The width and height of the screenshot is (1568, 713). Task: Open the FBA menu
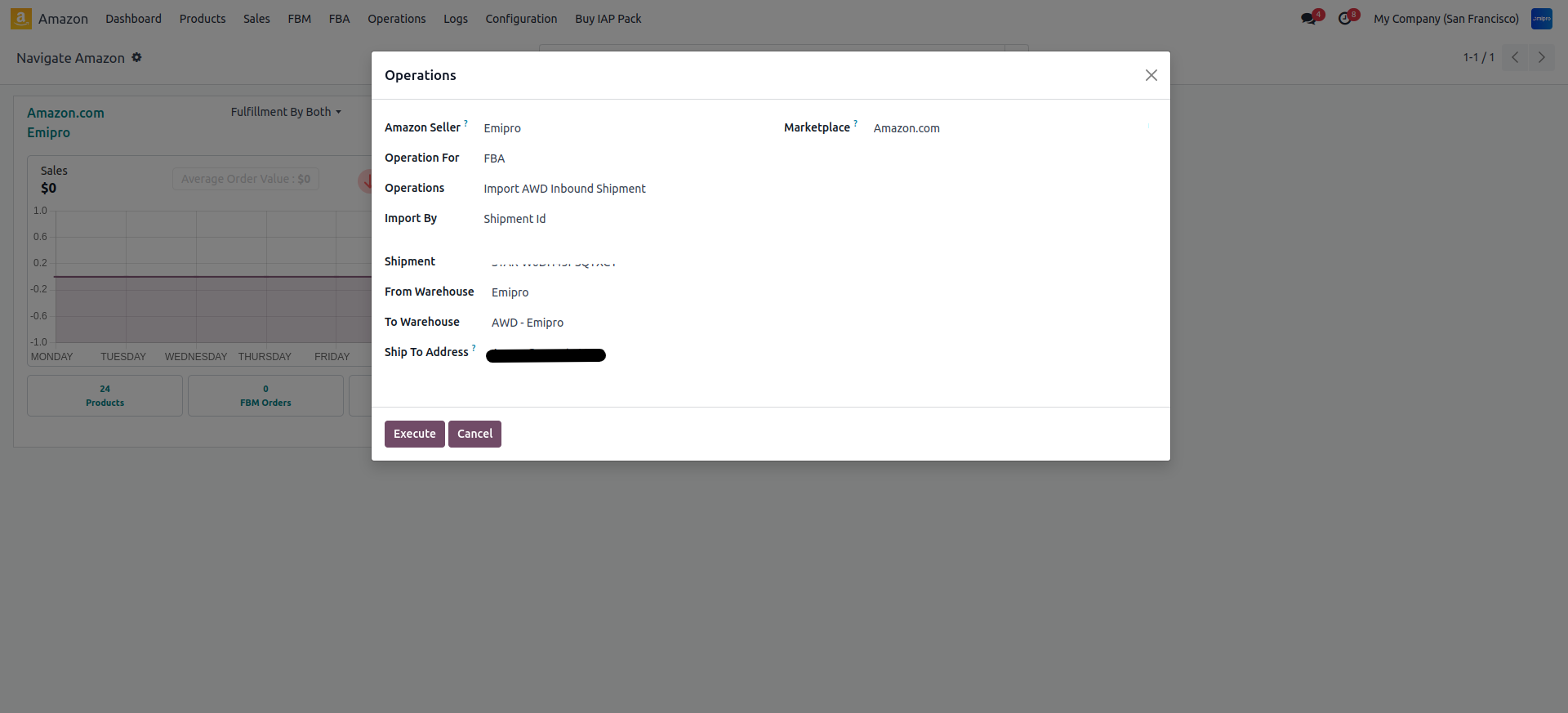point(339,19)
